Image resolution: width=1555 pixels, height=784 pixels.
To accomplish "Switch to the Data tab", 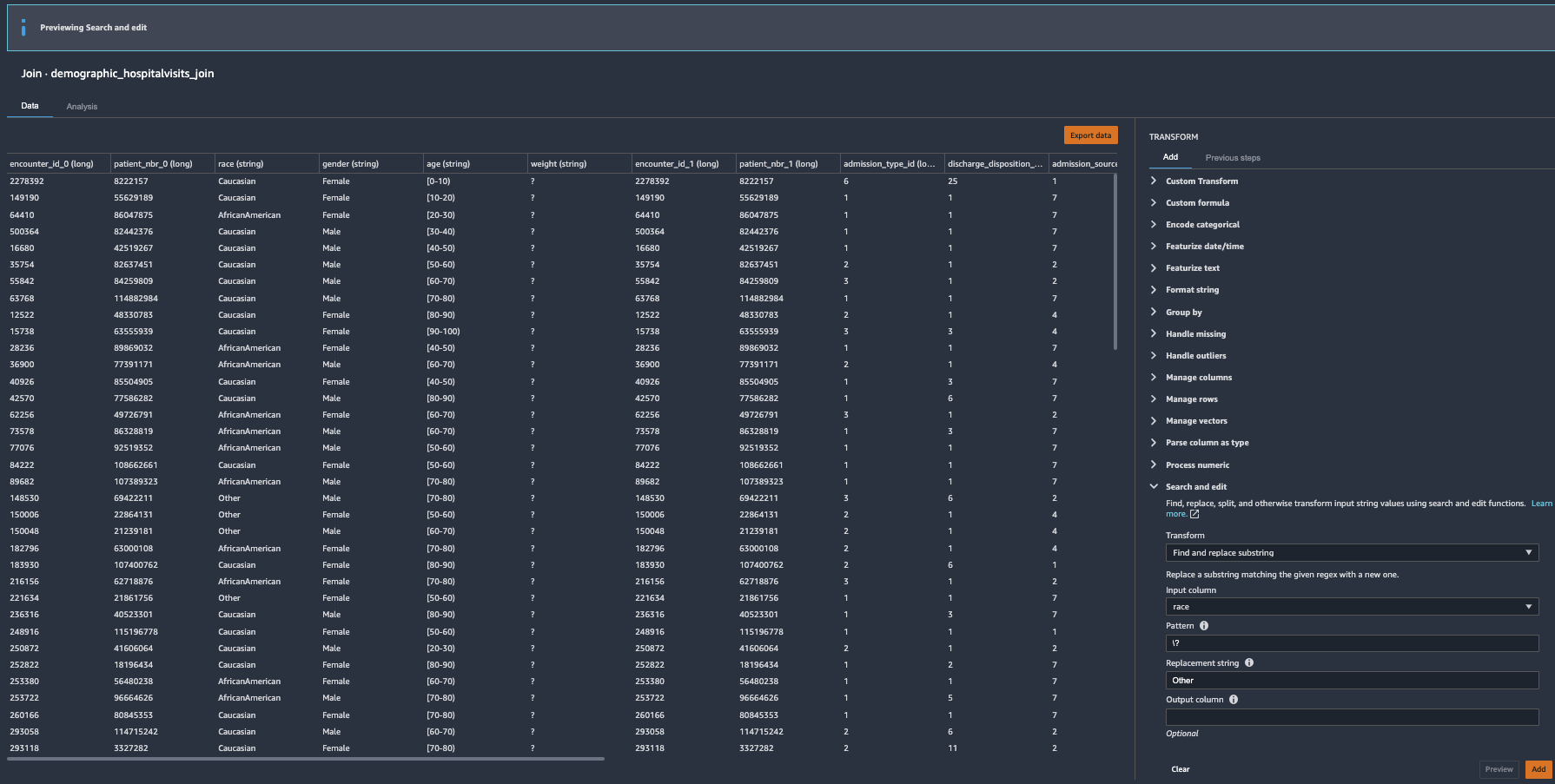I will (x=30, y=106).
